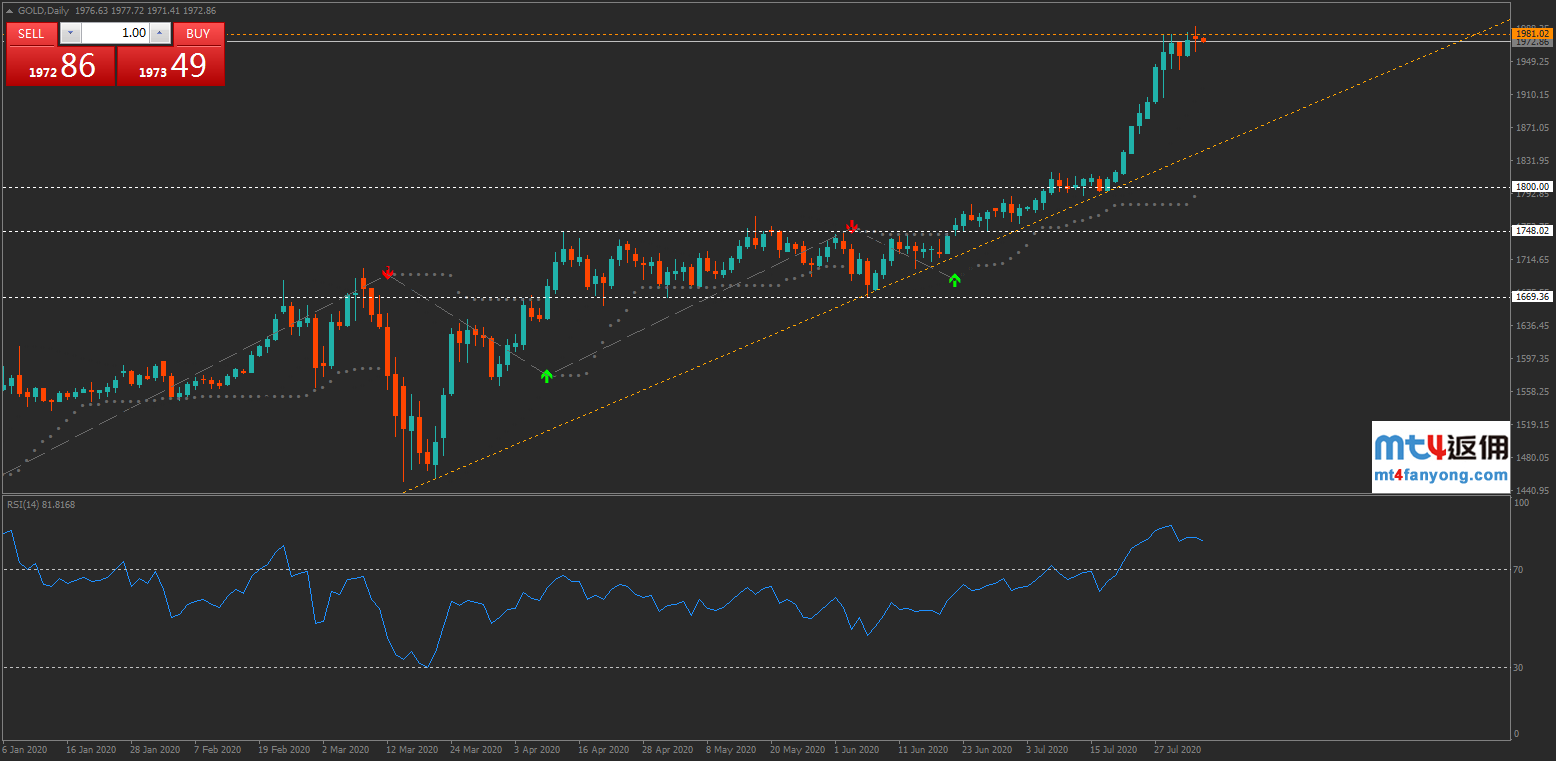Click the 12 Mar 2020 date on time axis
1556x761 pixels.
click(411, 749)
